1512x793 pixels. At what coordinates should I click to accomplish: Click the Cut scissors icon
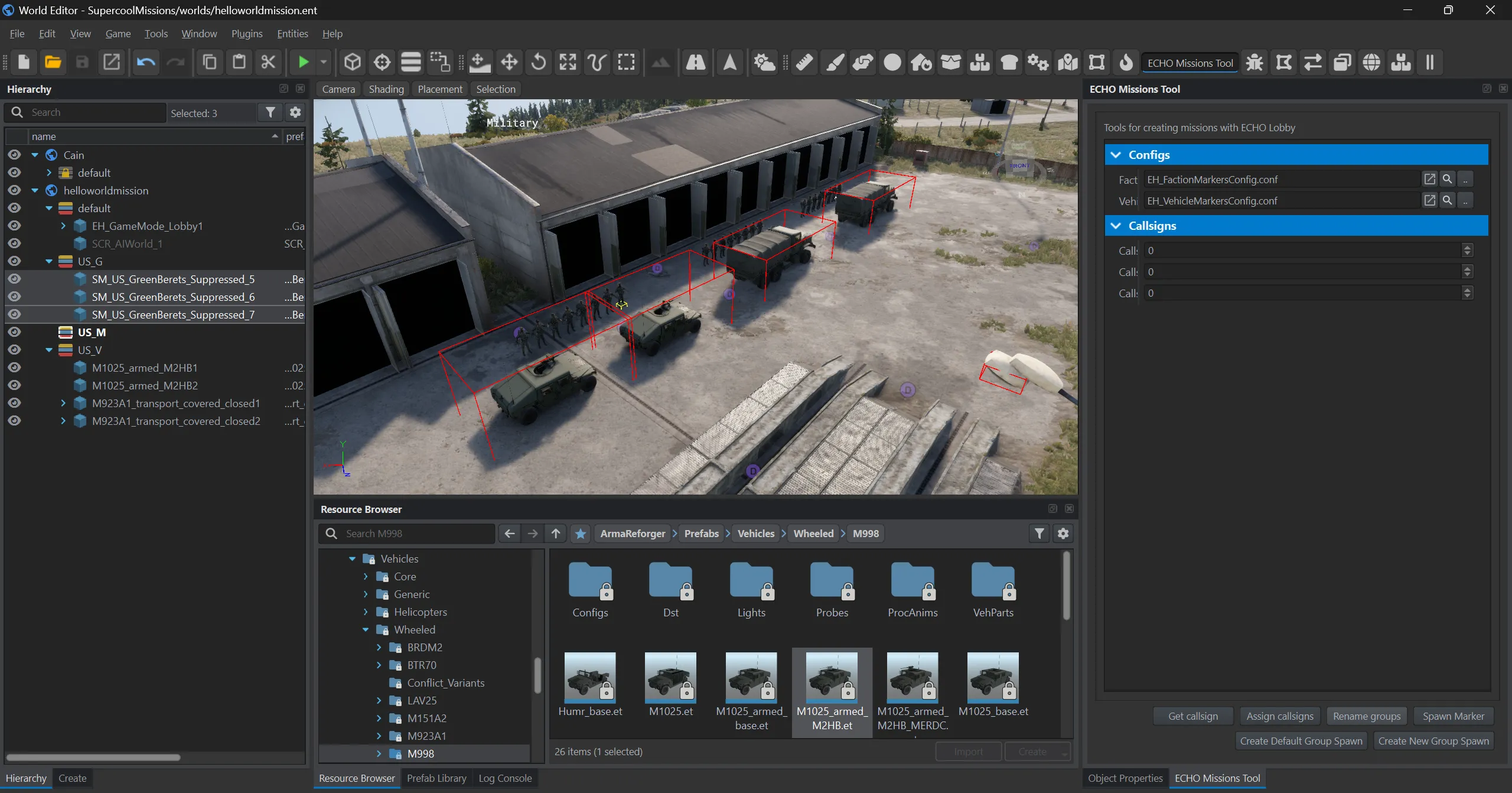click(268, 62)
